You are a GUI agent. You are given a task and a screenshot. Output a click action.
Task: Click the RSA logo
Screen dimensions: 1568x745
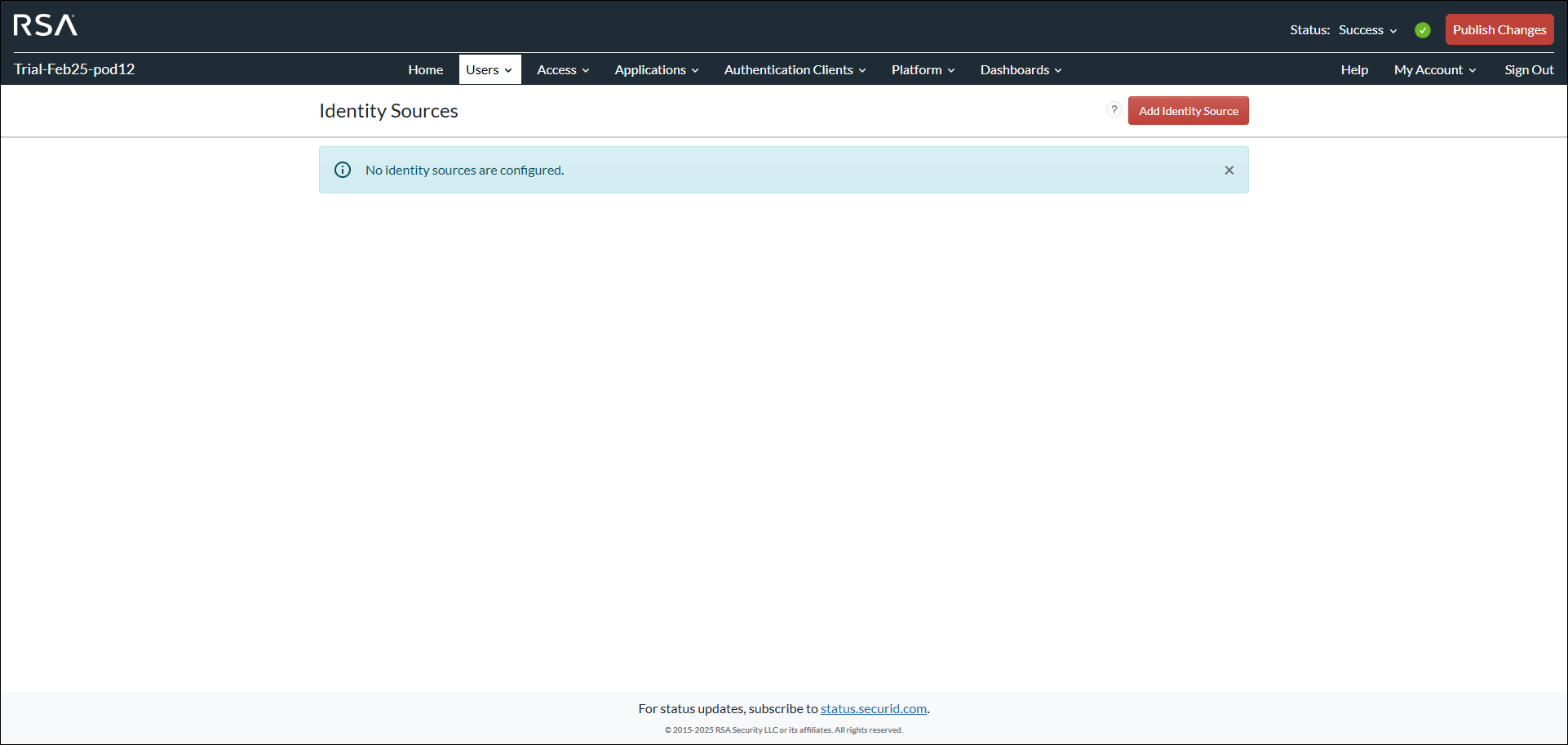click(x=46, y=26)
